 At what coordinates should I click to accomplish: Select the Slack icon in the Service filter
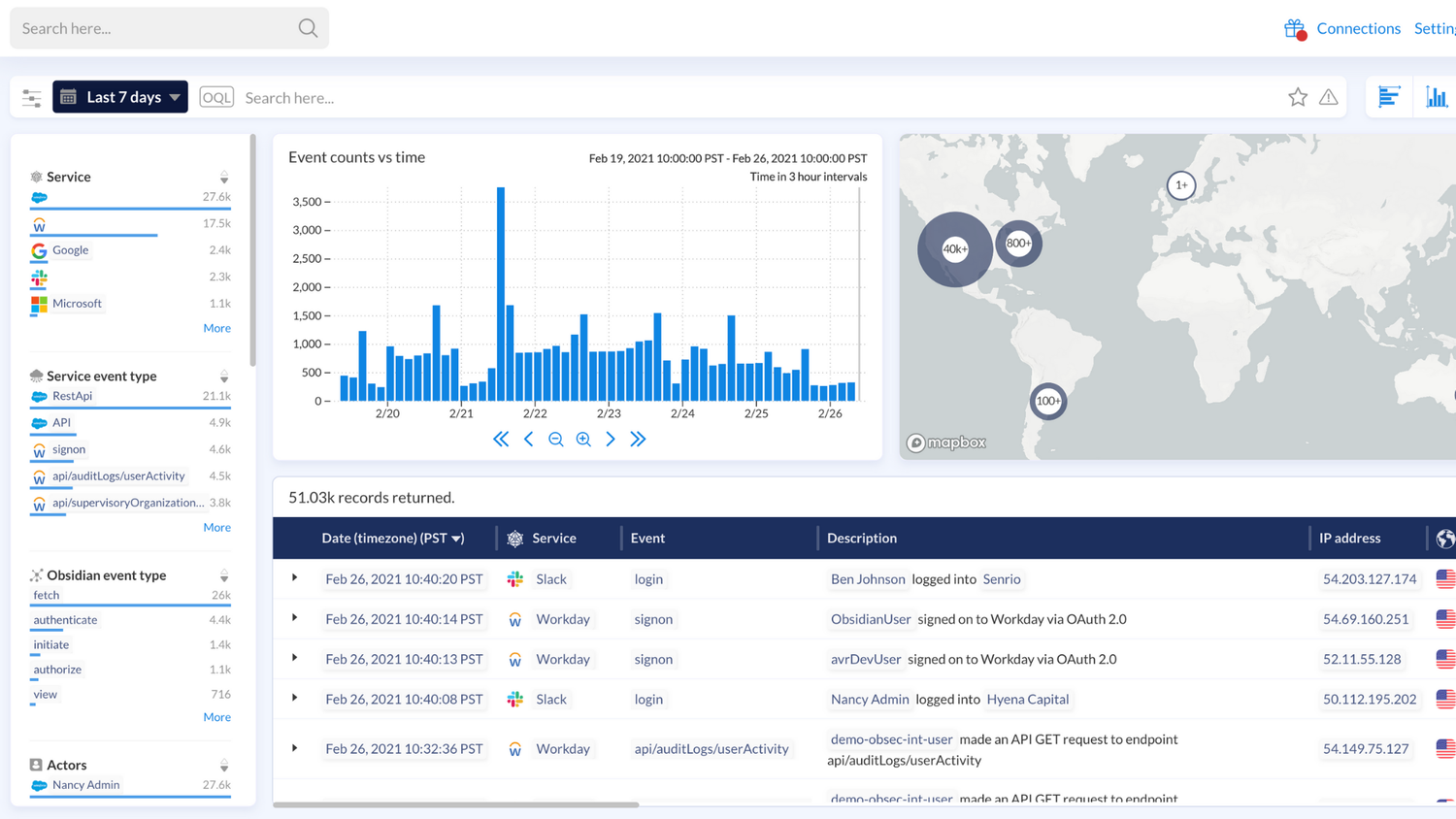[x=39, y=278]
